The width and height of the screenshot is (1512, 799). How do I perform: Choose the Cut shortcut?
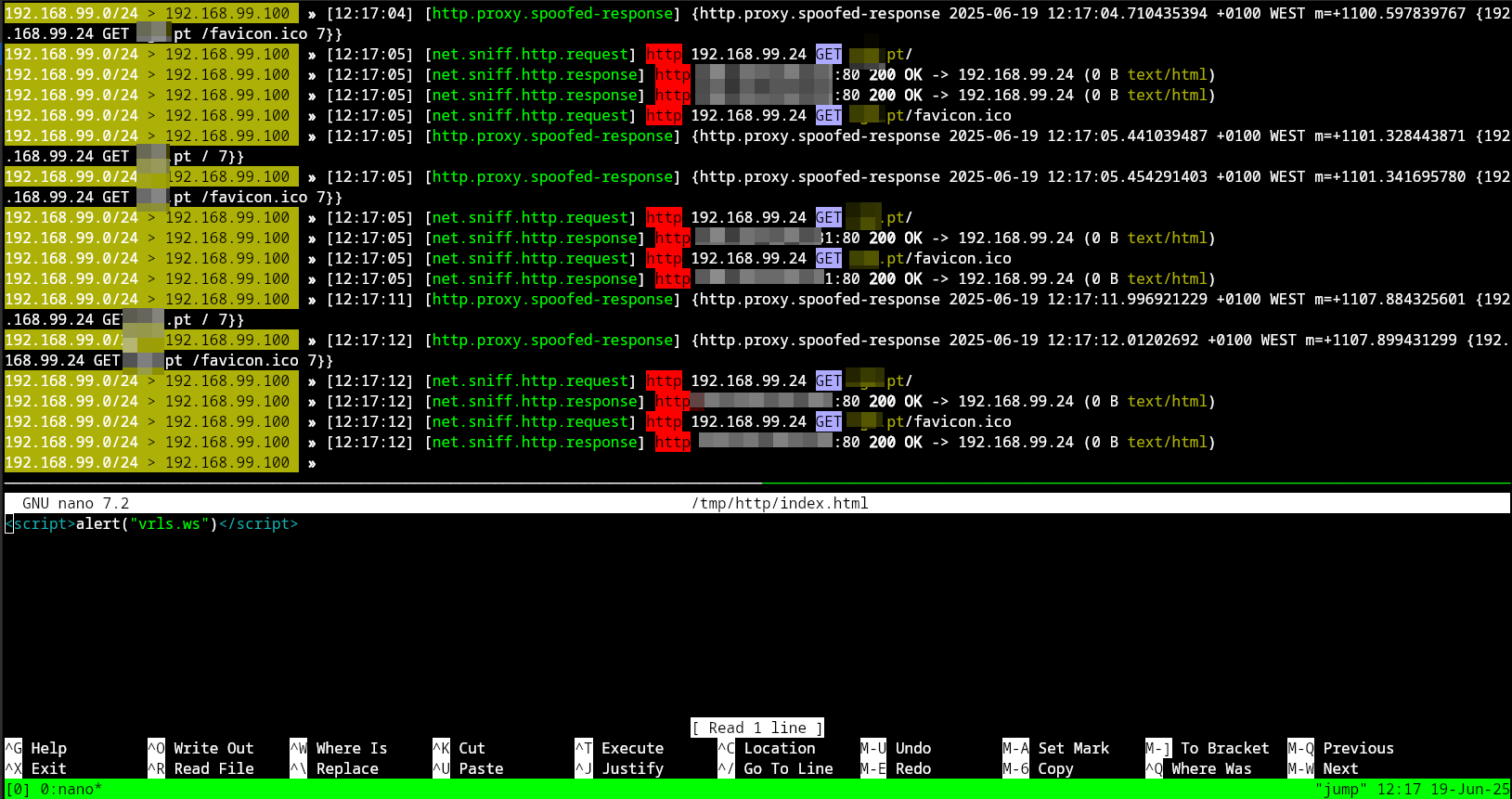[x=472, y=748]
